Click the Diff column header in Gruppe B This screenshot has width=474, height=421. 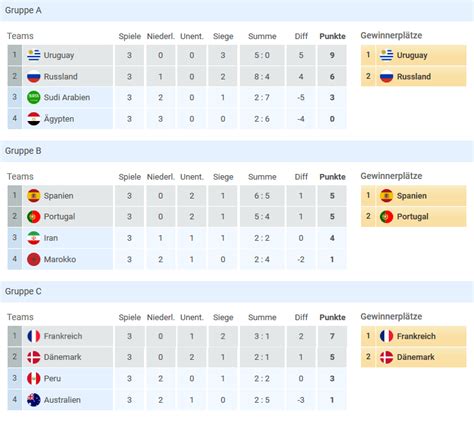tap(301, 177)
